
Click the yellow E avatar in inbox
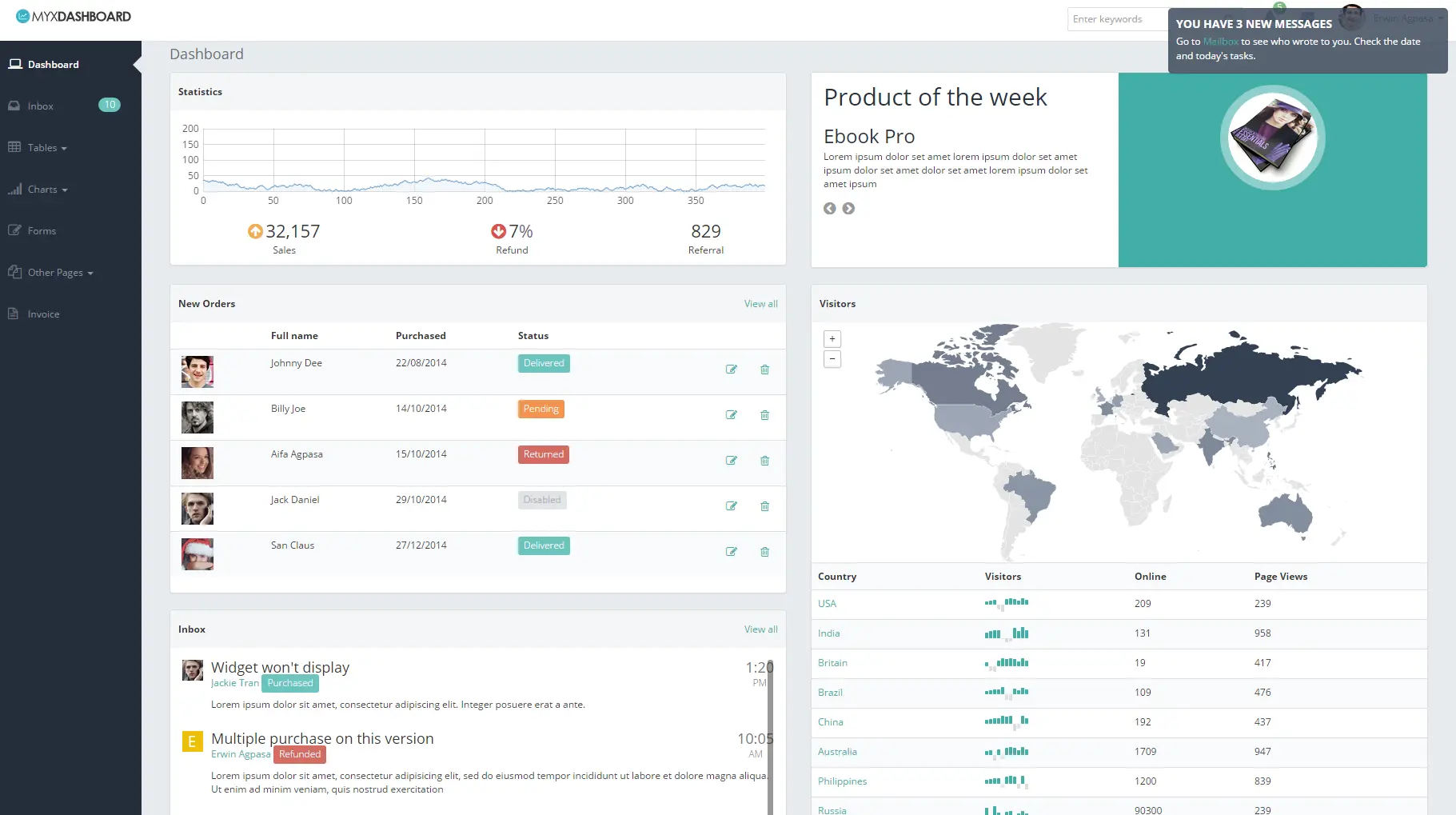click(x=192, y=741)
